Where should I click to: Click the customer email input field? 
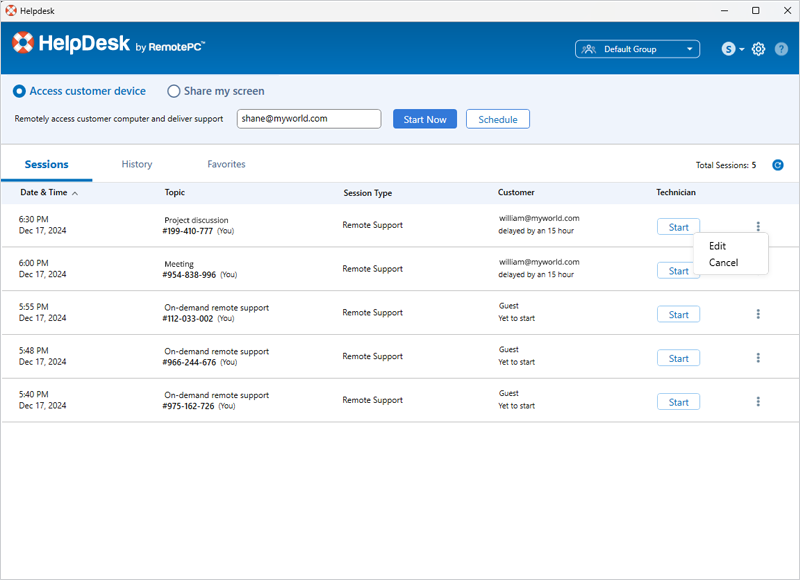(309, 119)
